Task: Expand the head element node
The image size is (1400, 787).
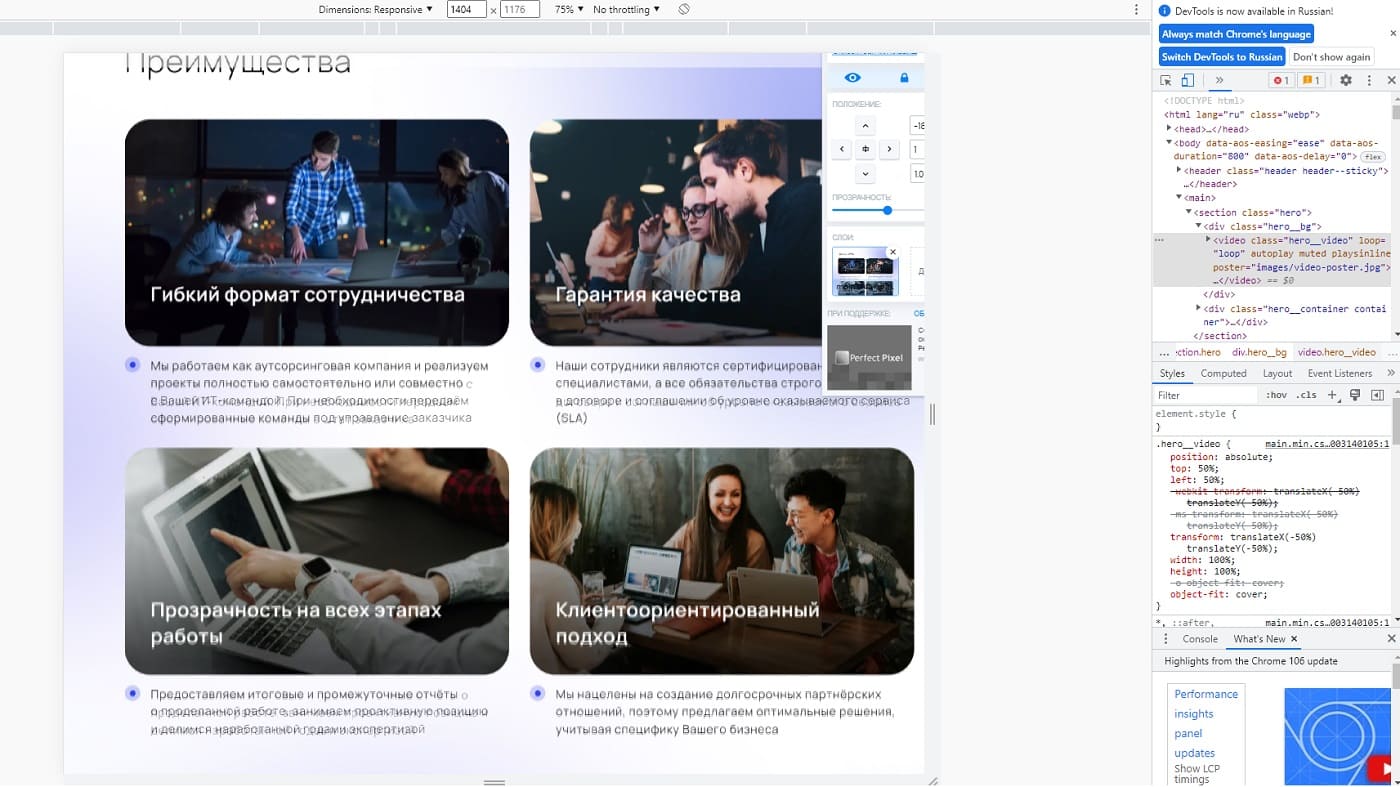Action: [x=1169, y=129]
